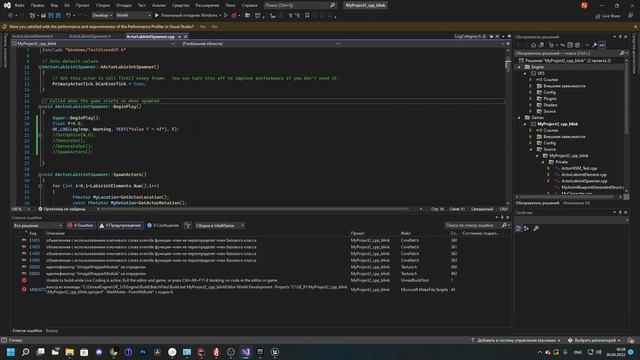
Task: Click the error list filter funnel icon
Action: pyautogui.click(x=188, y=225)
